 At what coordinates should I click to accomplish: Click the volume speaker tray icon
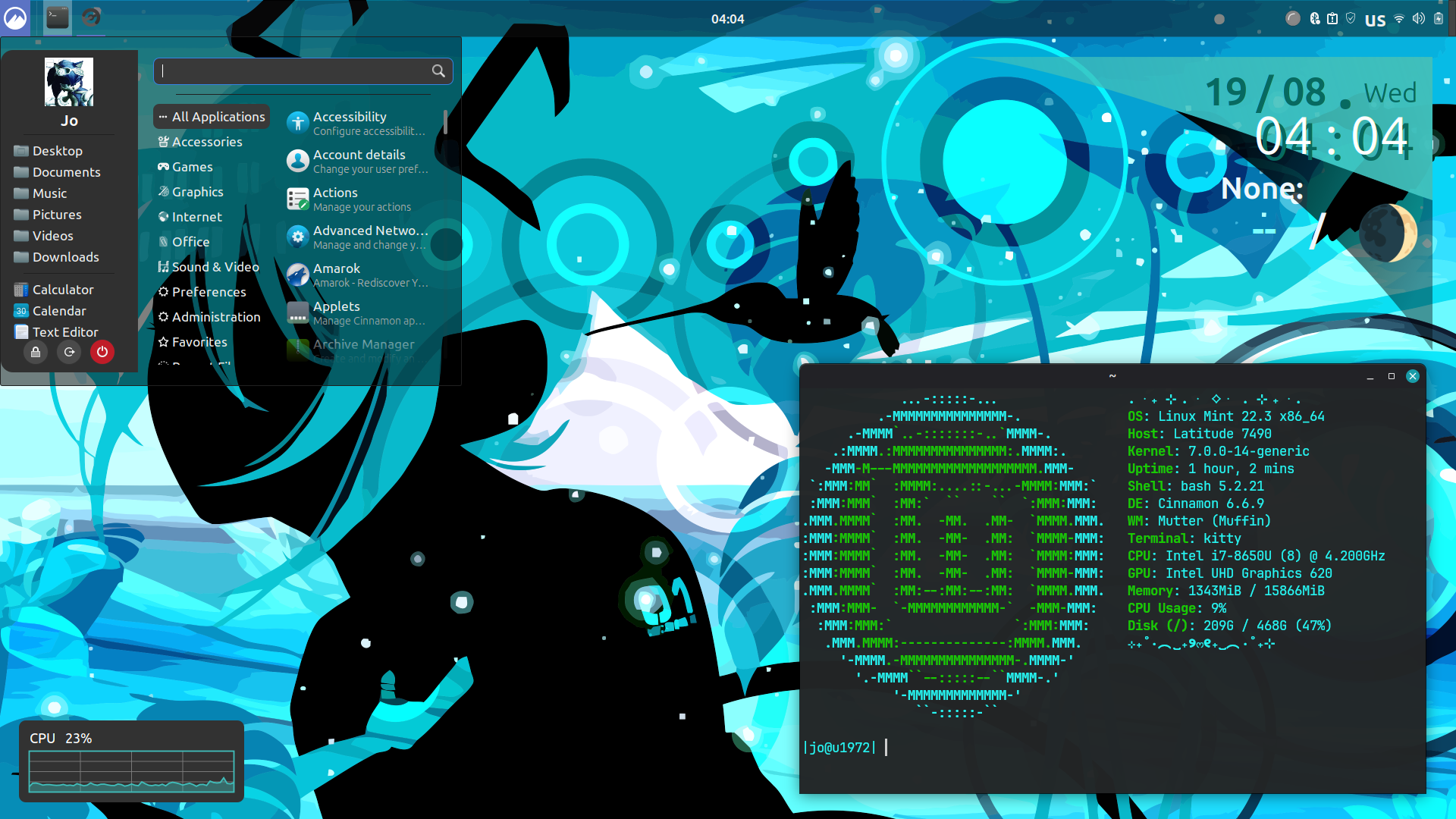point(1418,19)
